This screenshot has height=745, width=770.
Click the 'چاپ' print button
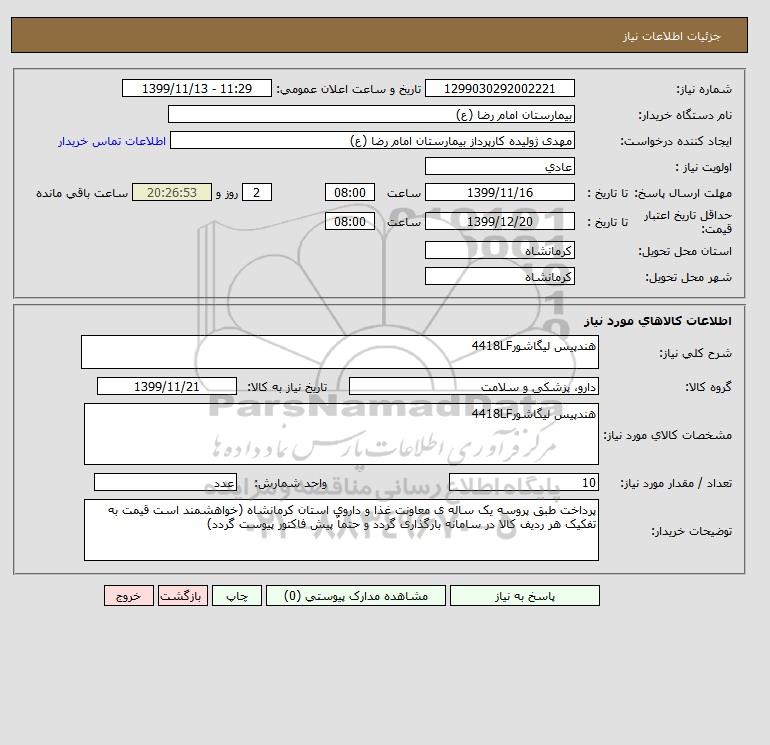coord(237,595)
